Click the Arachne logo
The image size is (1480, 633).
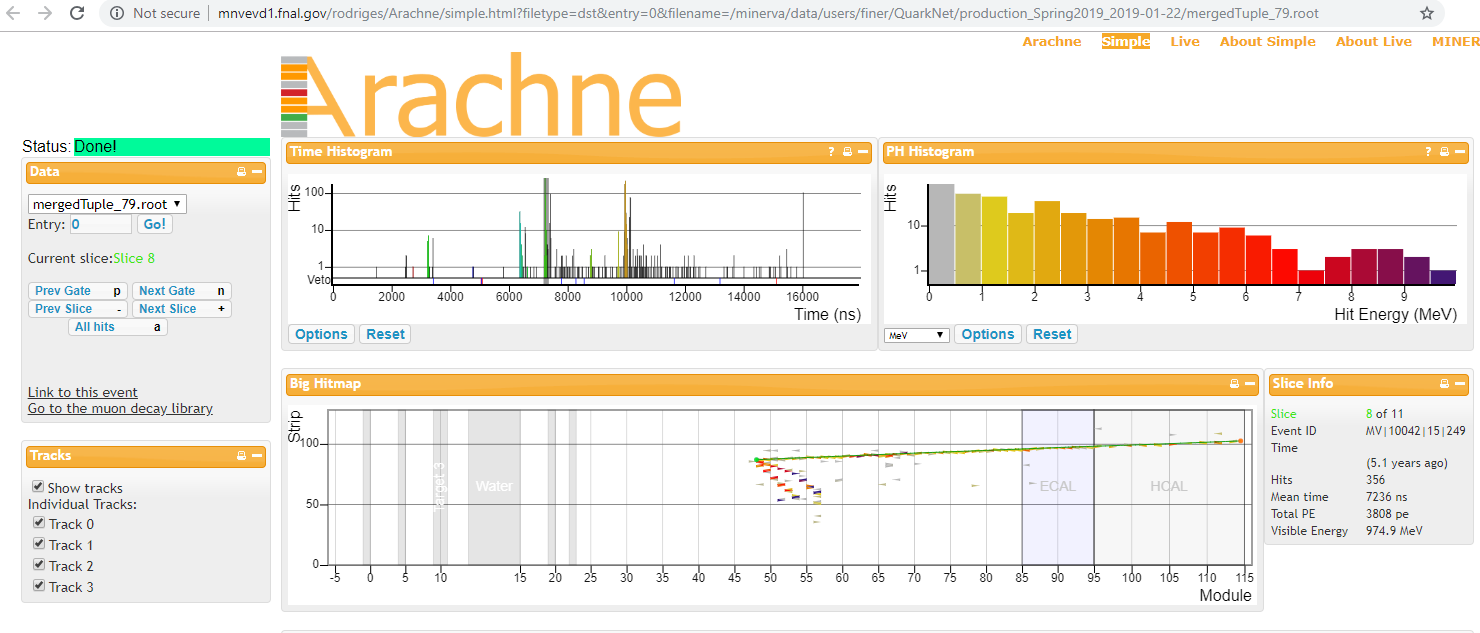[481, 94]
